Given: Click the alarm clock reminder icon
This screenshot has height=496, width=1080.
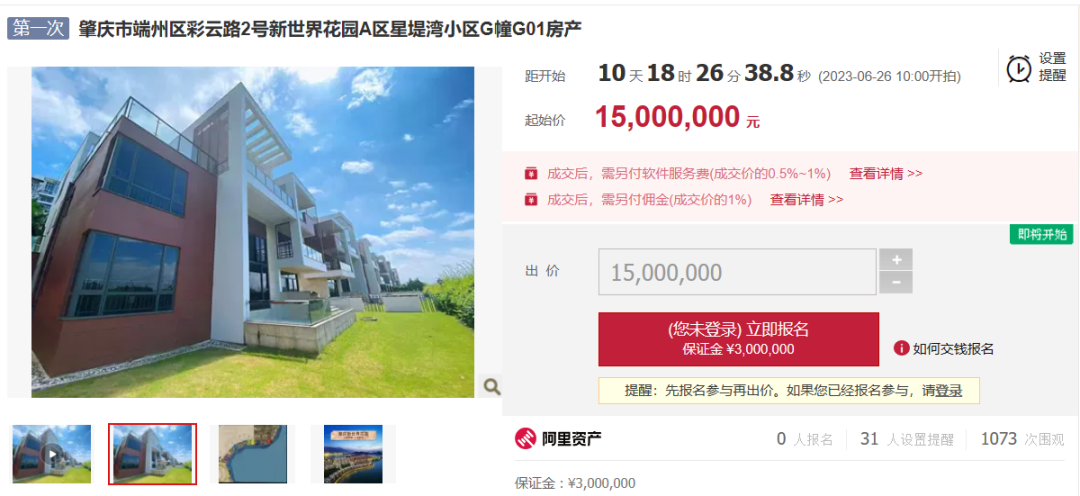Looking at the screenshot, I should [1019, 68].
